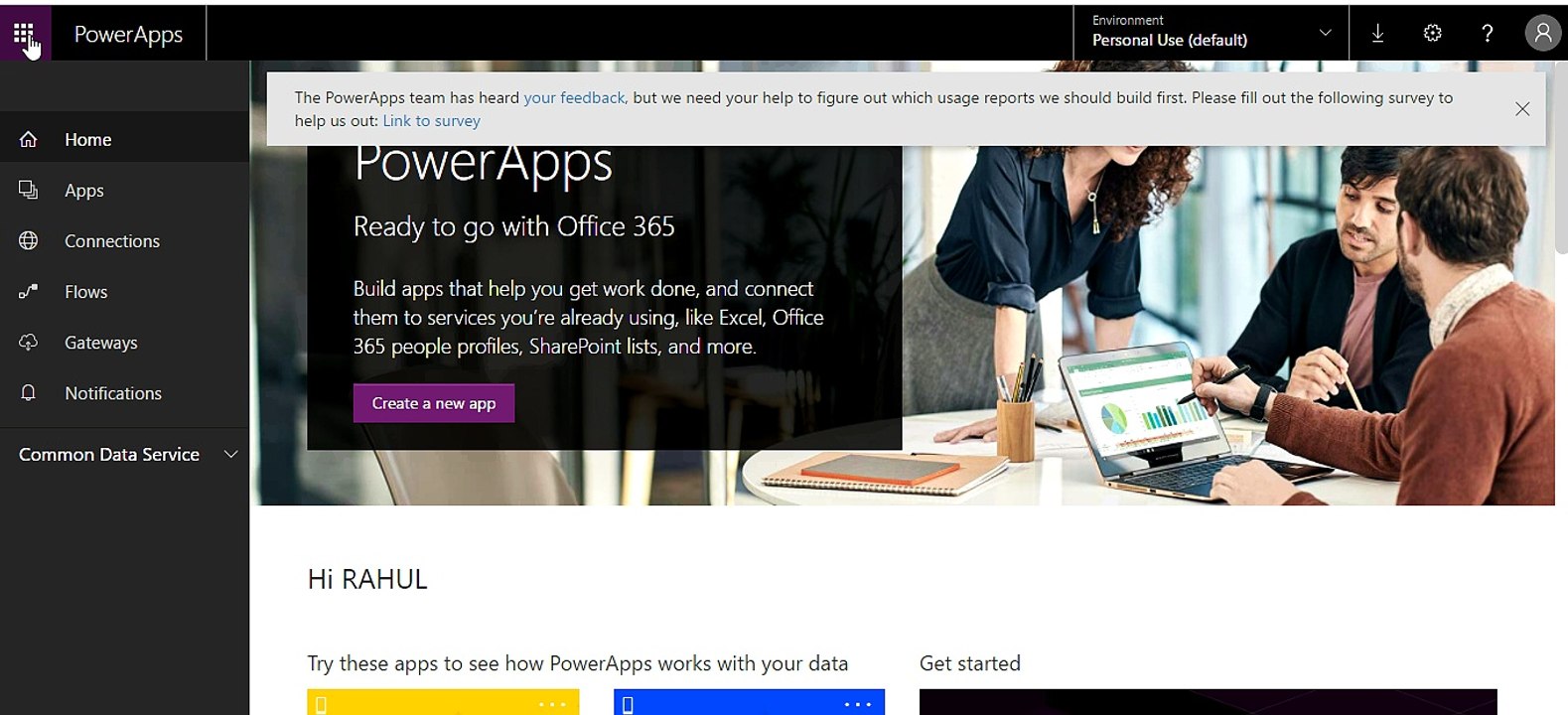The height and width of the screenshot is (715, 1568).
Task: Click 'Try these apps' heading text
Action: point(578,663)
